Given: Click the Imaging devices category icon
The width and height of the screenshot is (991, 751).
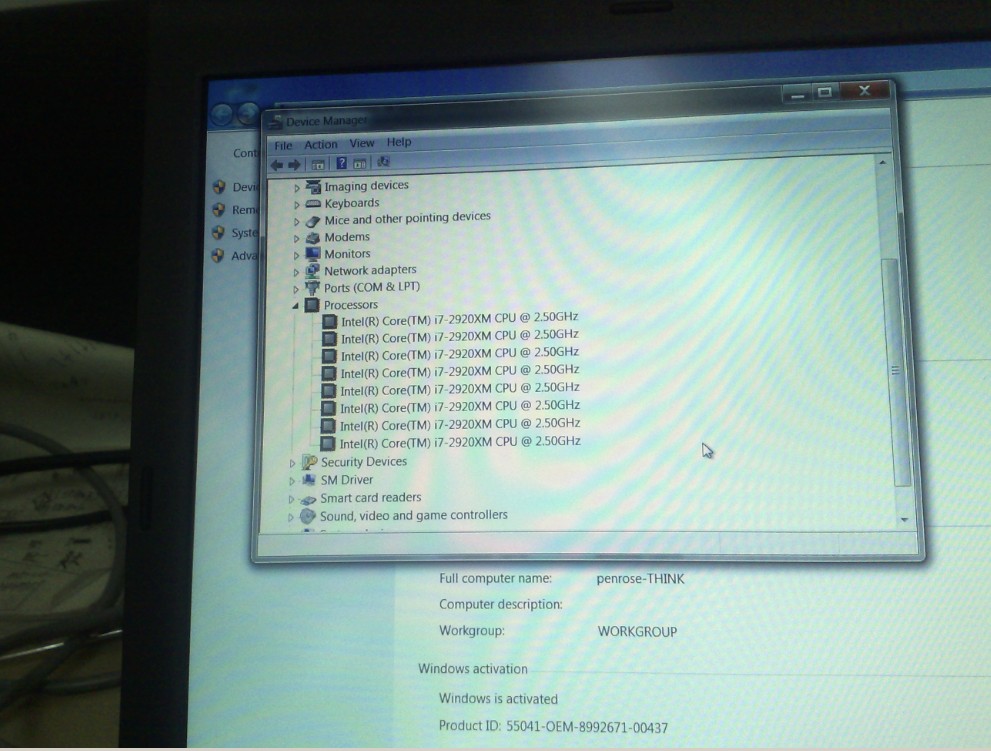Looking at the screenshot, I should (x=313, y=186).
